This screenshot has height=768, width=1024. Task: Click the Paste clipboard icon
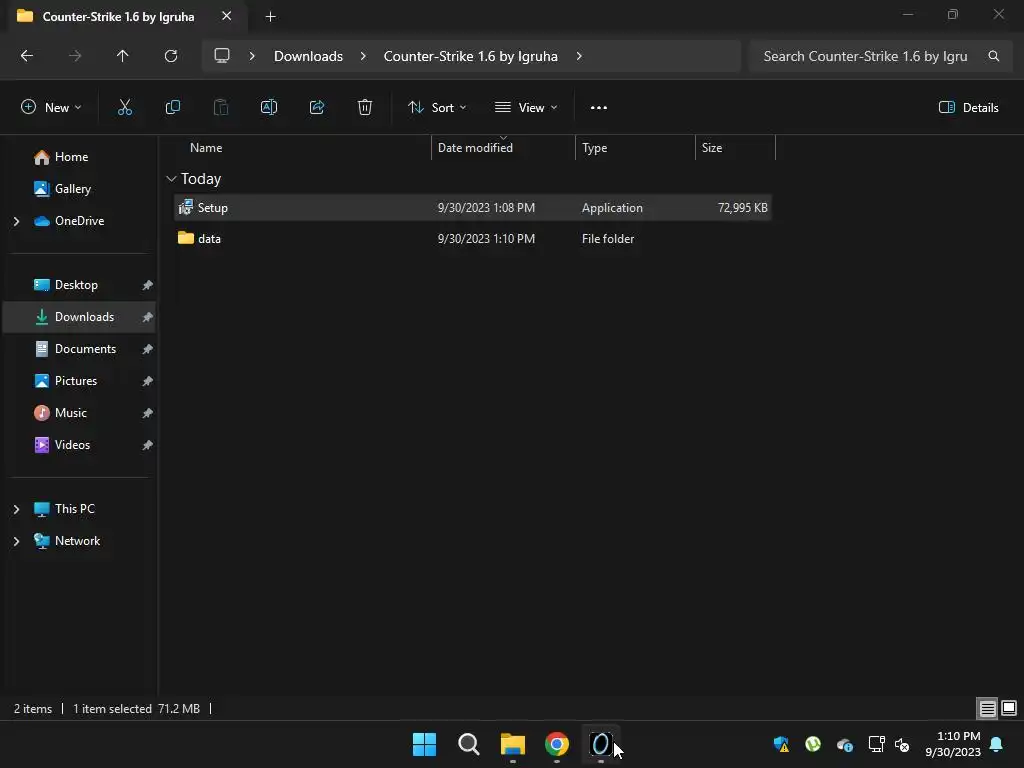point(221,108)
